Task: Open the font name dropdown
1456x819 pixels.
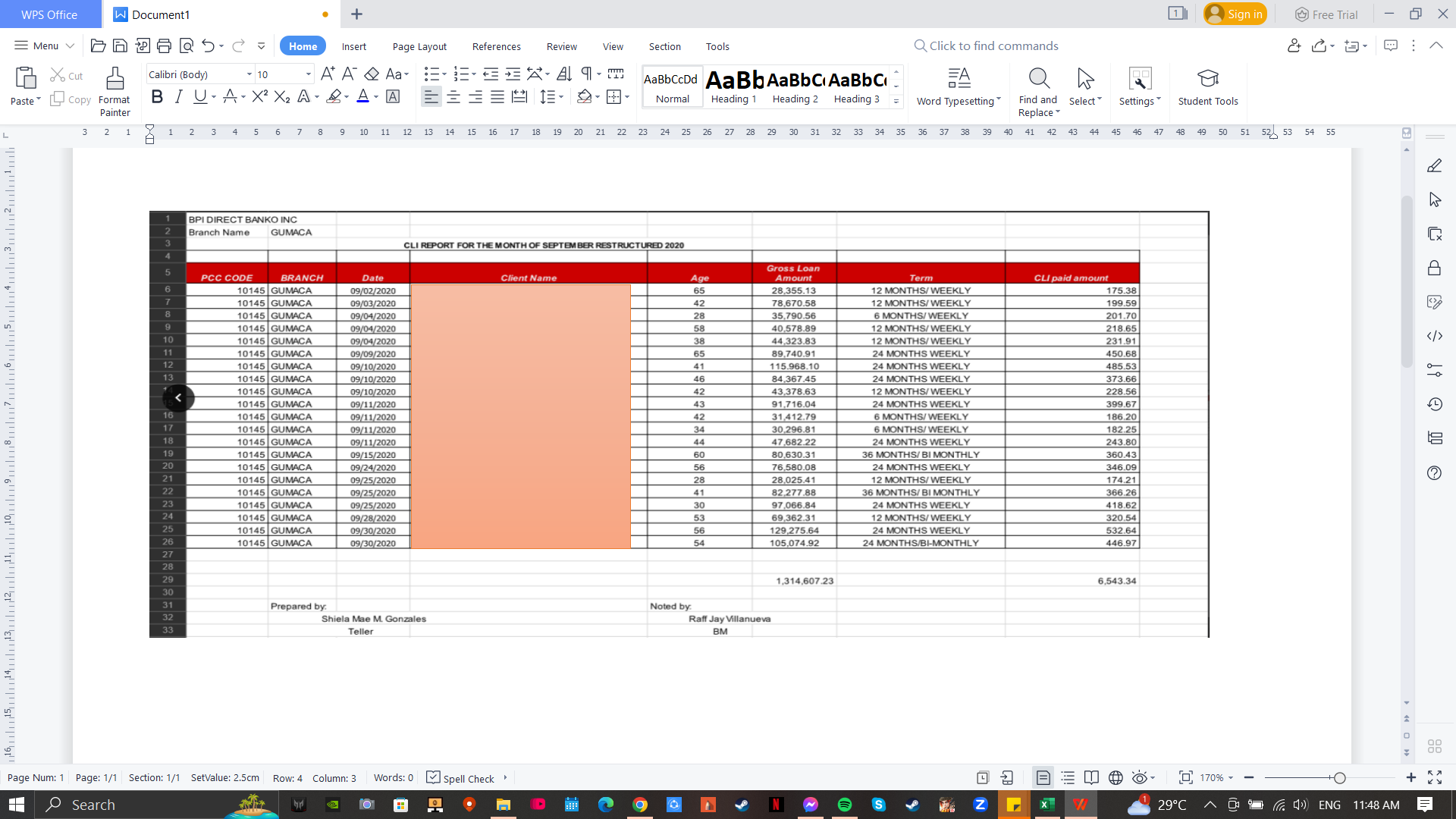Action: [x=249, y=74]
